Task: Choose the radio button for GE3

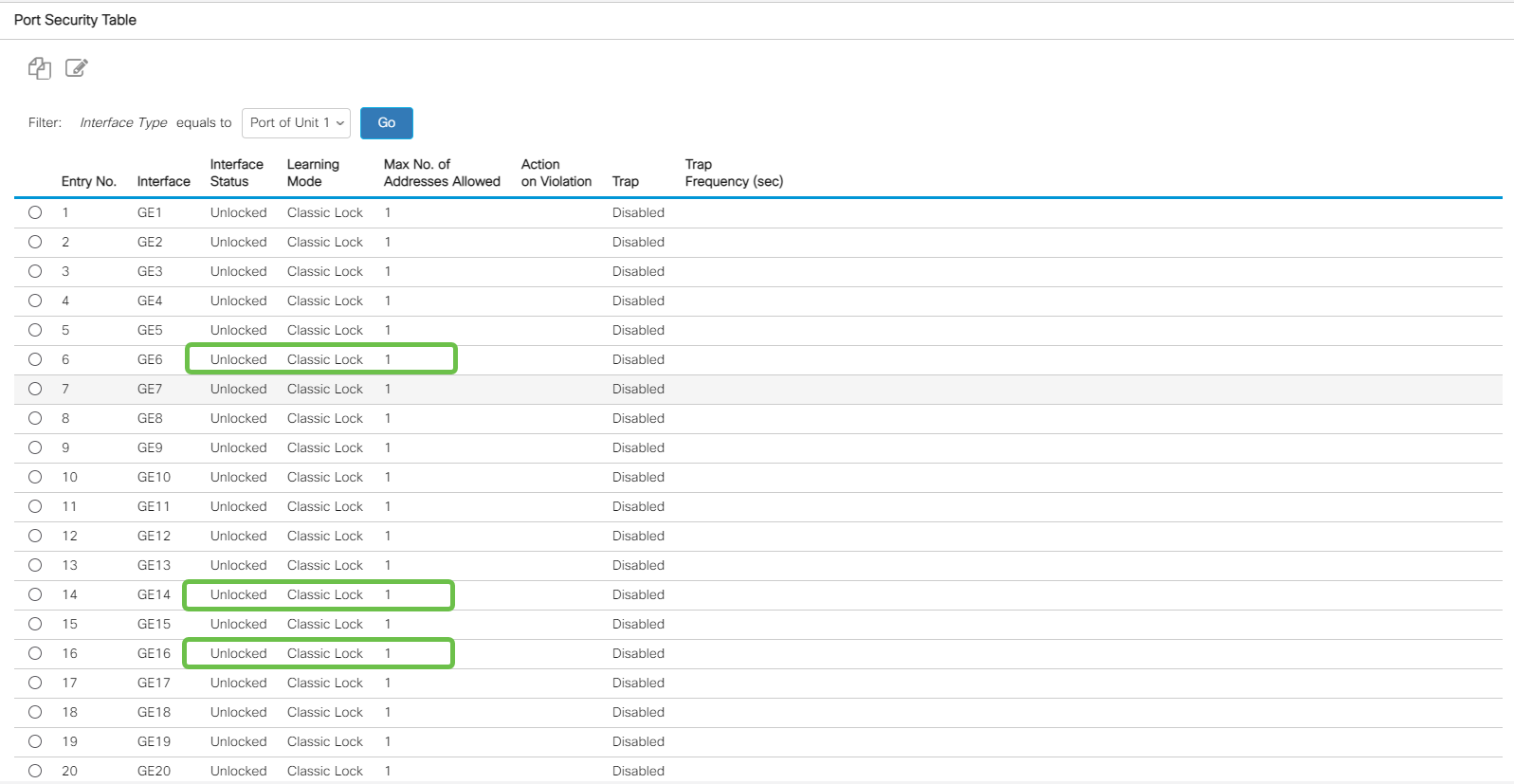Action: point(35,271)
